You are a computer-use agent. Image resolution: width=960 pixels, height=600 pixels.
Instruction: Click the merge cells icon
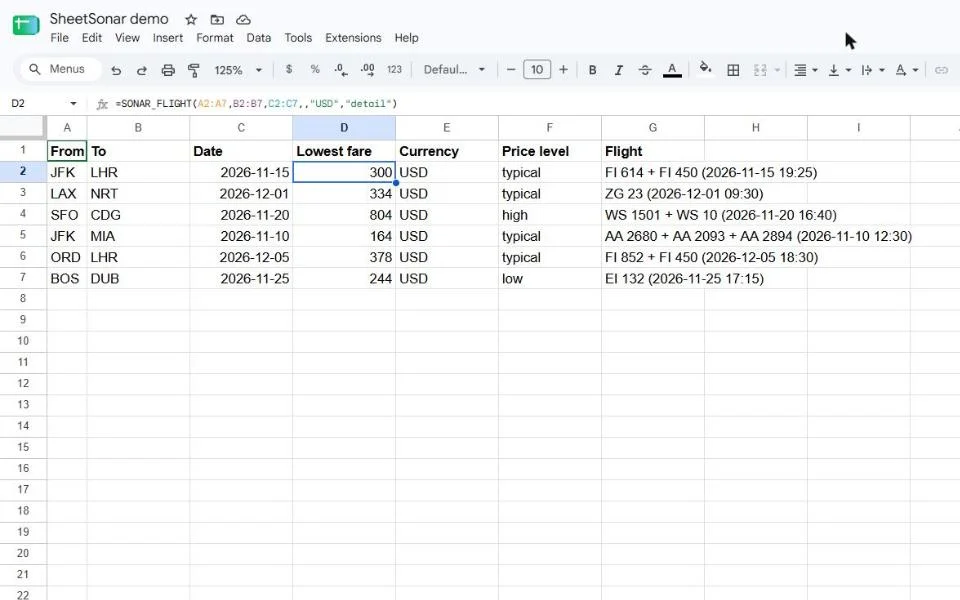pyautogui.click(x=760, y=70)
